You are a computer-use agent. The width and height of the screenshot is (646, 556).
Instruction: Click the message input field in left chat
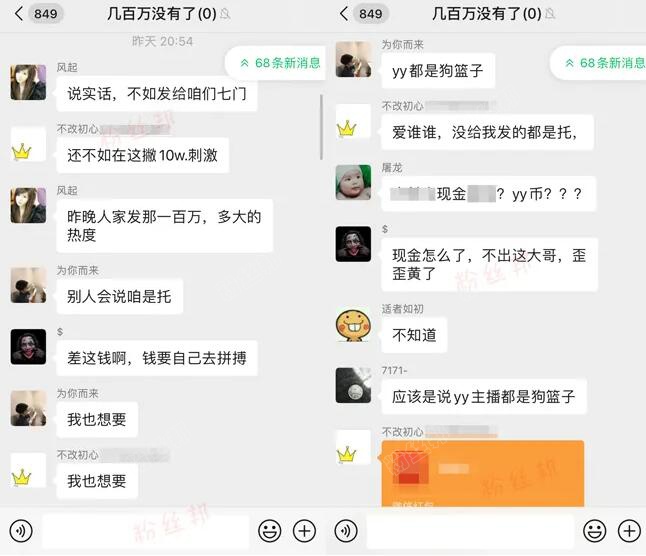pos(146,531)
